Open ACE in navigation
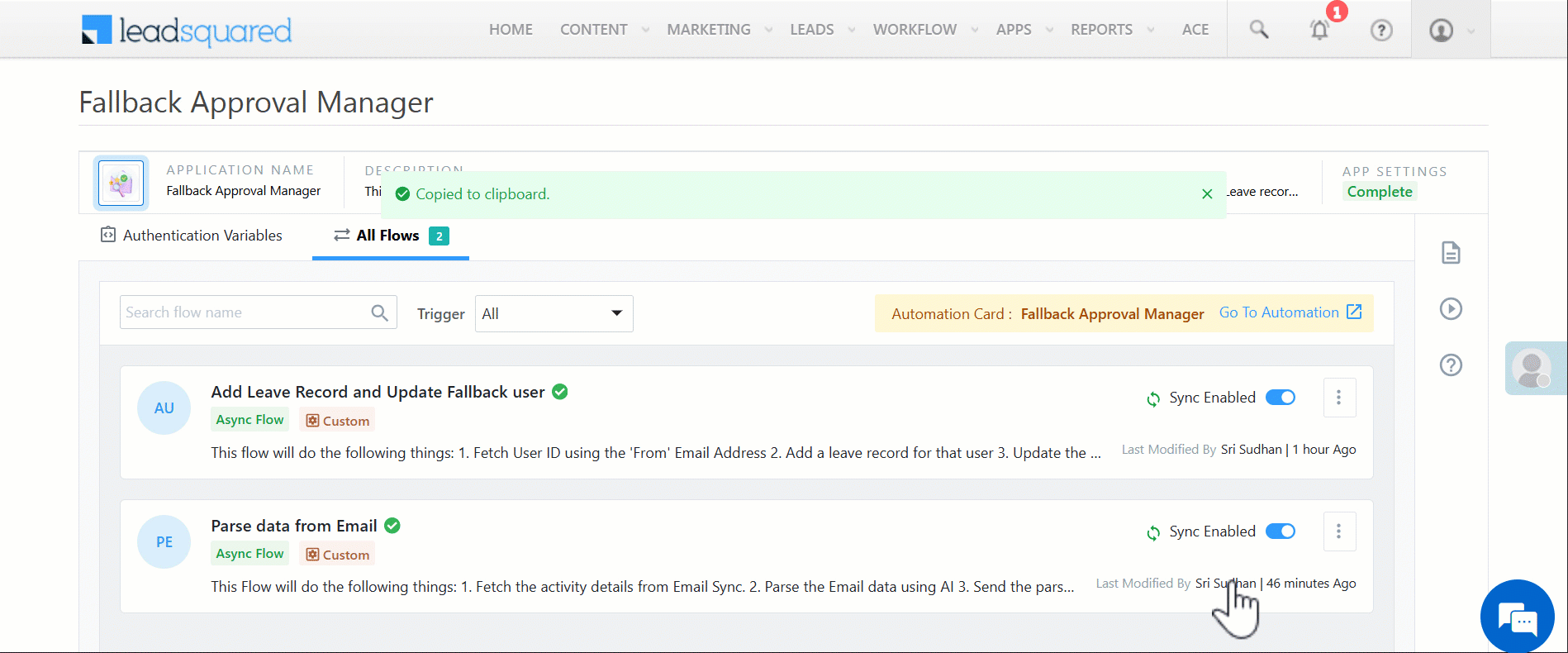Screen dimensions: 1568x653 click(x=1195, y=30)
